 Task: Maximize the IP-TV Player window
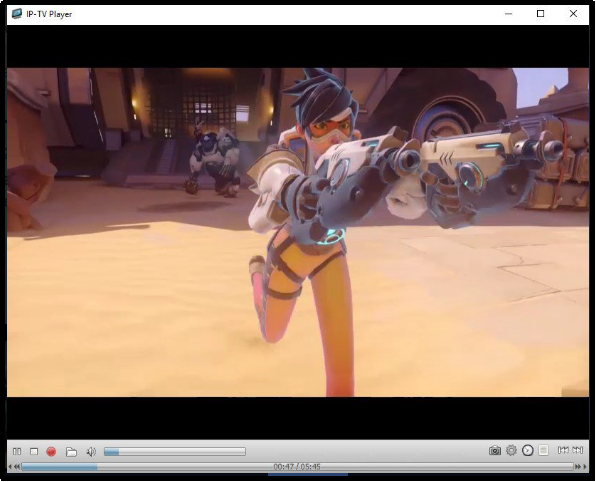click(541, 14)
